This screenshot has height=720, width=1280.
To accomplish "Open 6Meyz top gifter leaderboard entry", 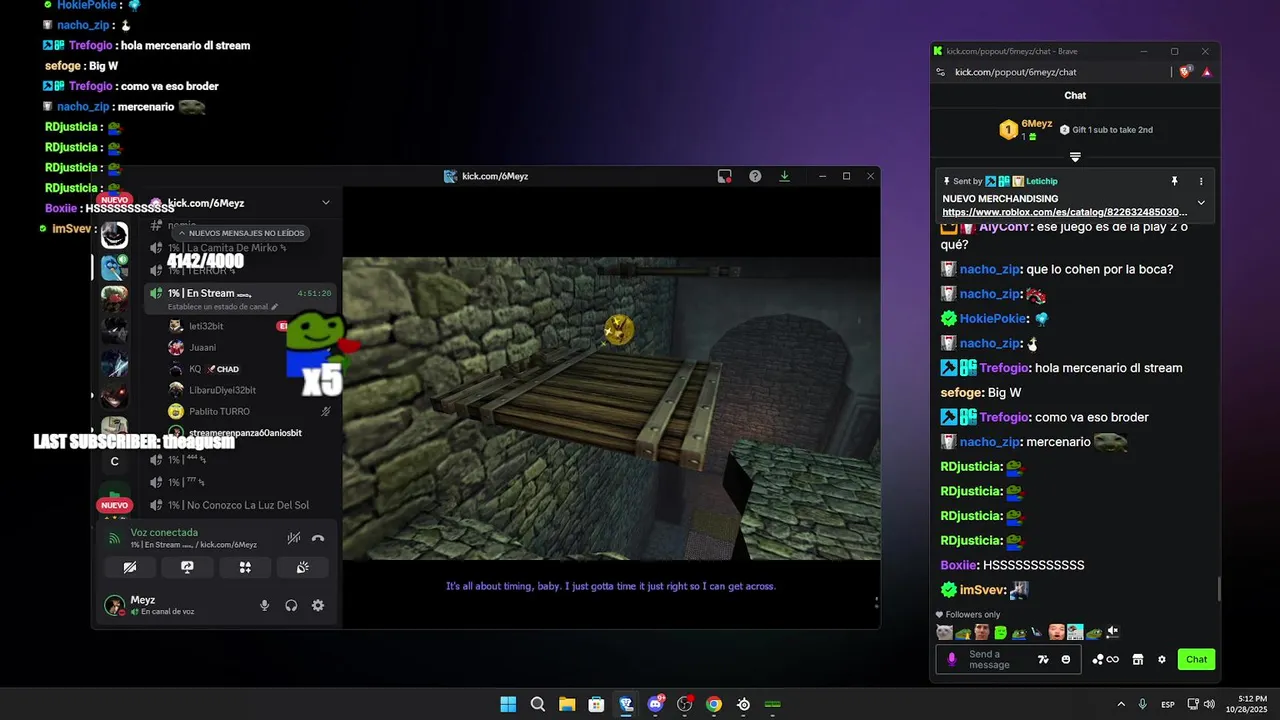I will click(1025, 129).
